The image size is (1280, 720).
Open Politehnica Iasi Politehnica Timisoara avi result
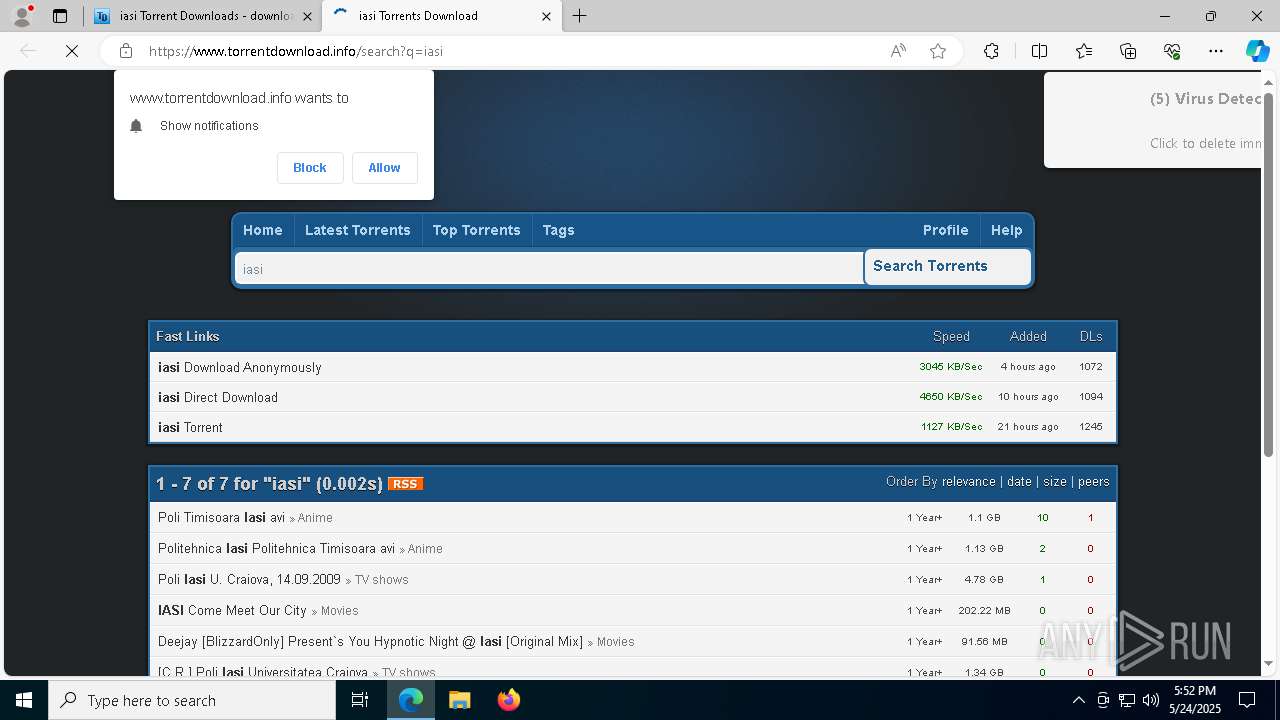(x=276, y=549)
